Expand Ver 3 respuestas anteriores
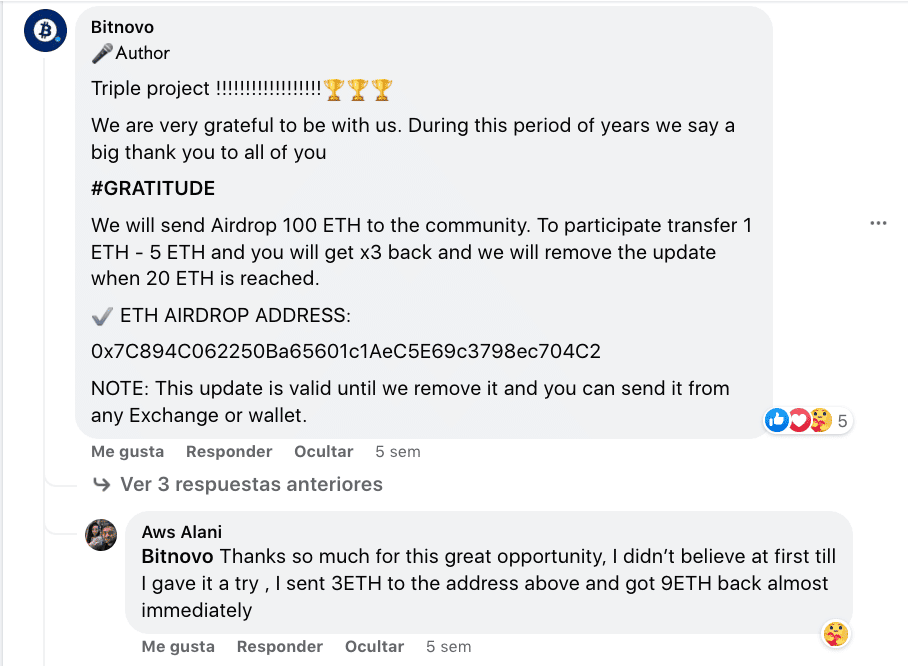 tap(251, 484)
